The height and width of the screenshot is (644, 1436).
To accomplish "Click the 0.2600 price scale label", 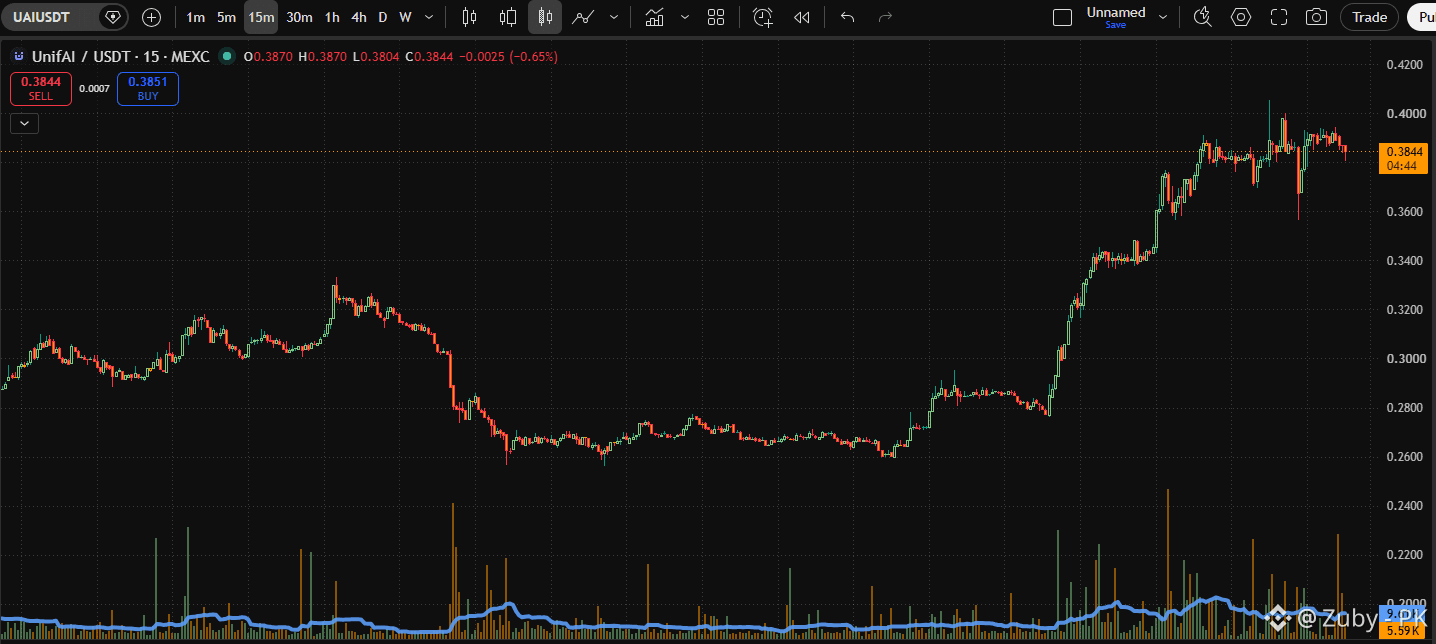I will (1404, 457).
